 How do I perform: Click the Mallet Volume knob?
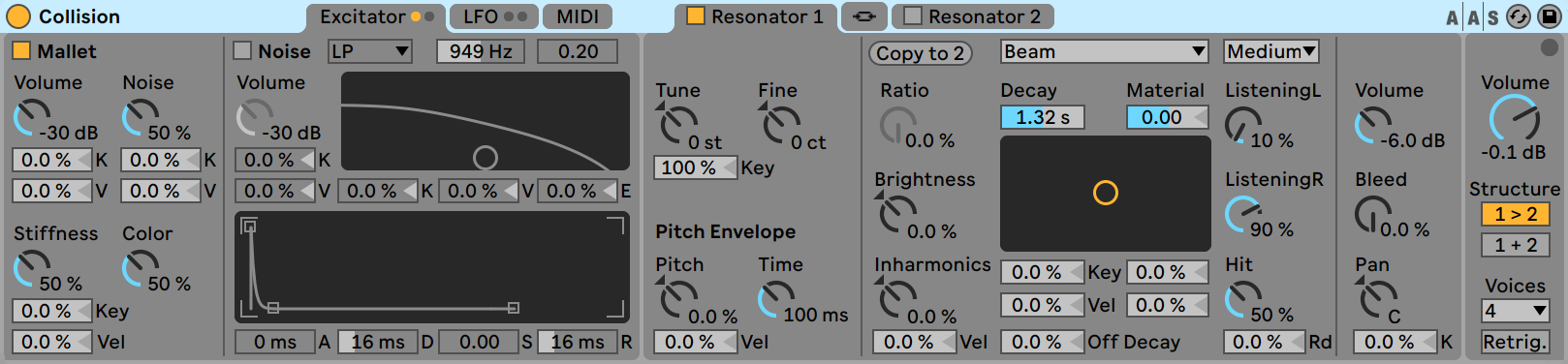click(x=31, y=118)
